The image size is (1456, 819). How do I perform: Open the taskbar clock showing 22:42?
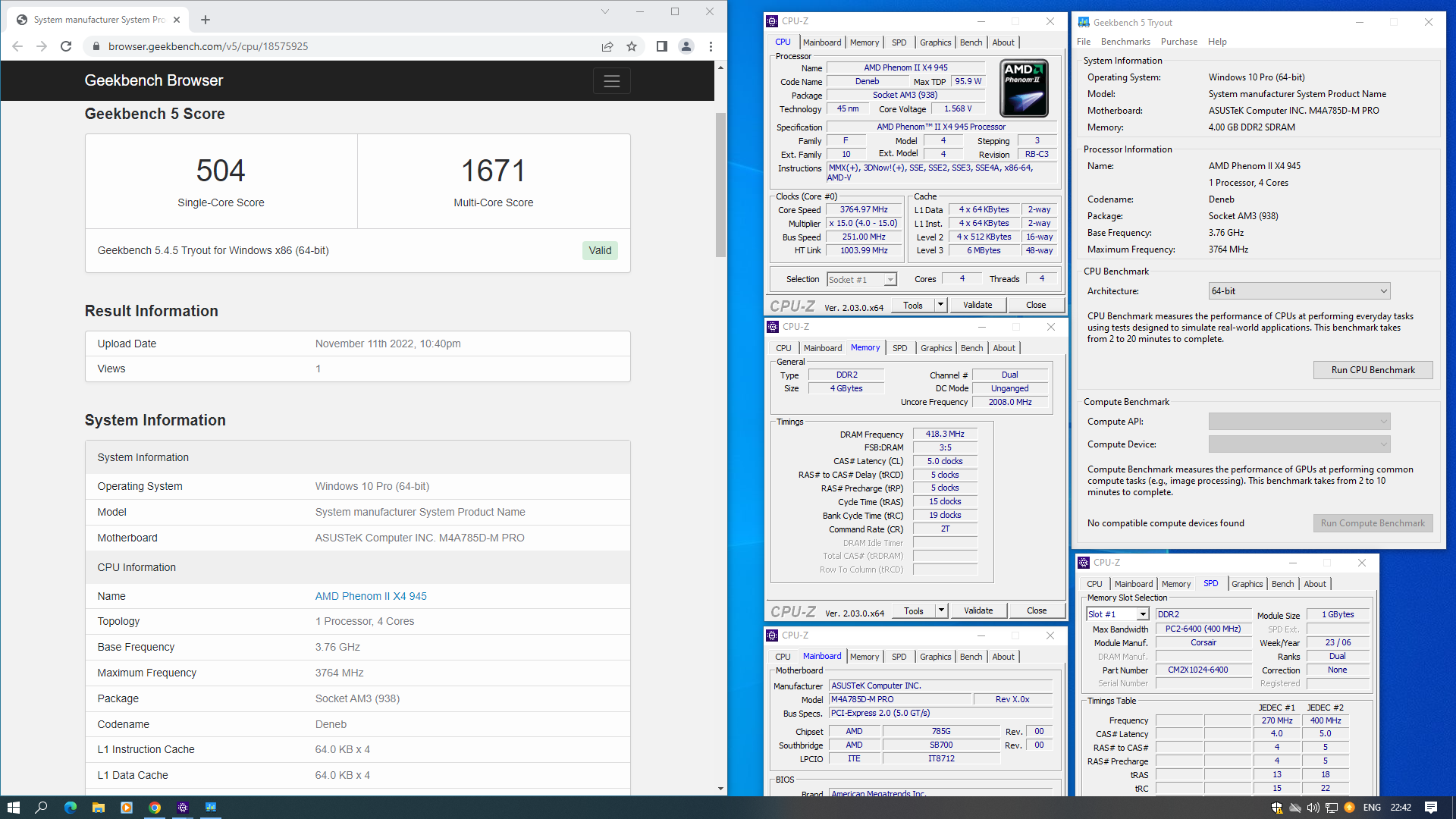coord(1401,808)
